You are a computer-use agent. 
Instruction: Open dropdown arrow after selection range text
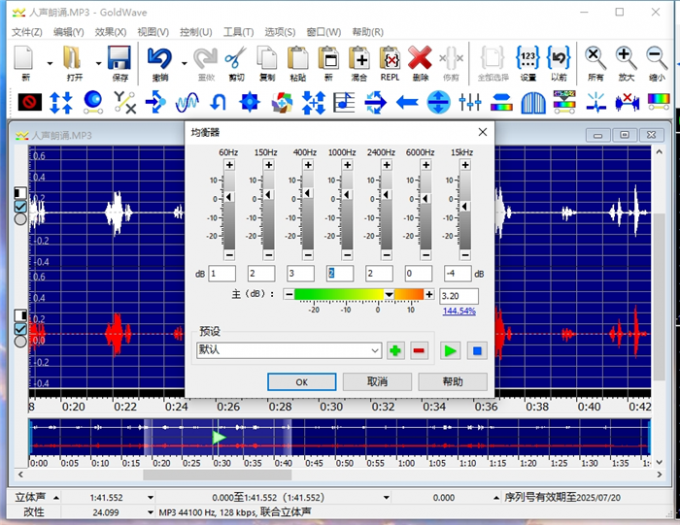tap(386, 498)
